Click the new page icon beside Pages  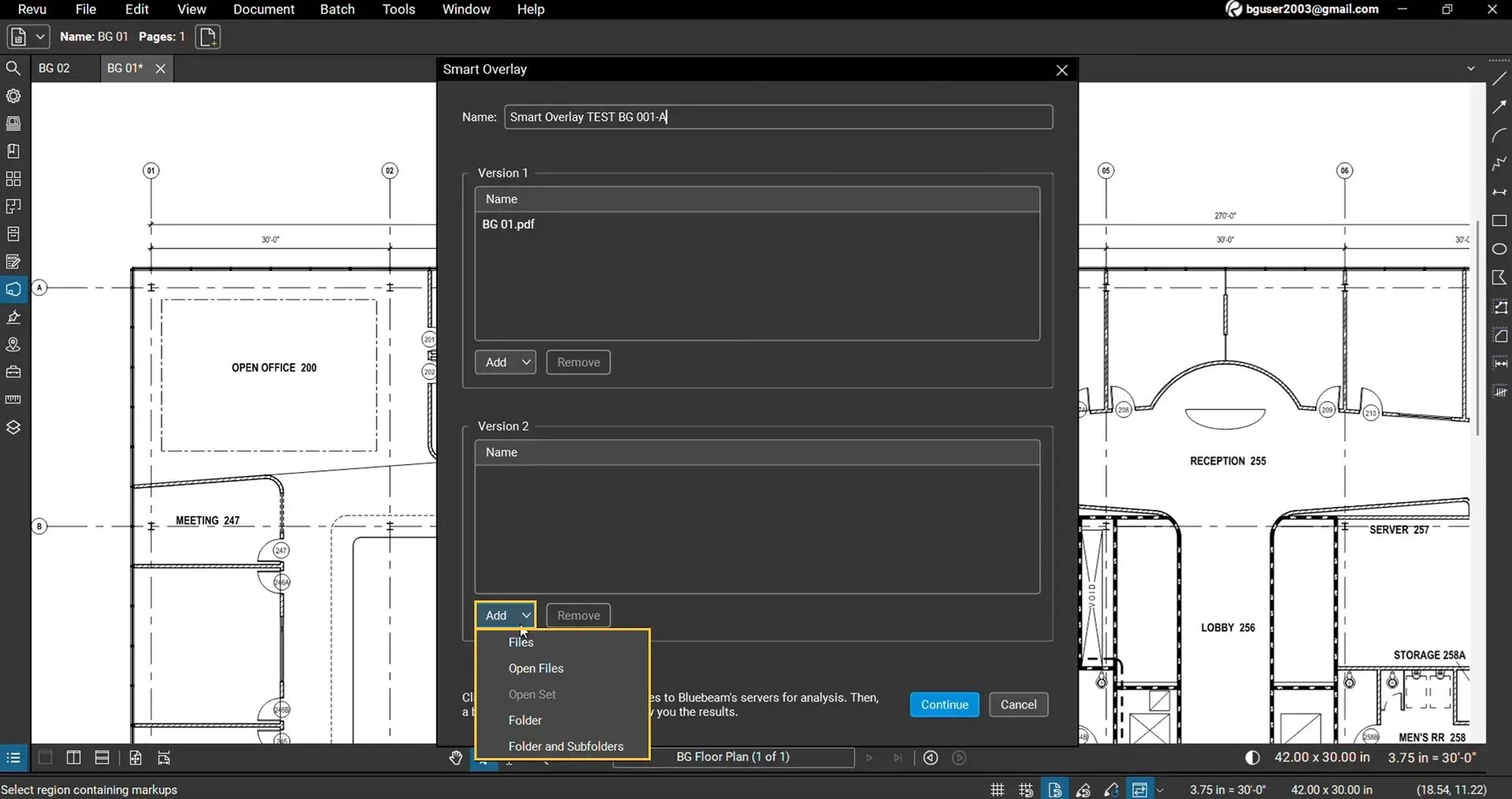(x=208, y=37)
